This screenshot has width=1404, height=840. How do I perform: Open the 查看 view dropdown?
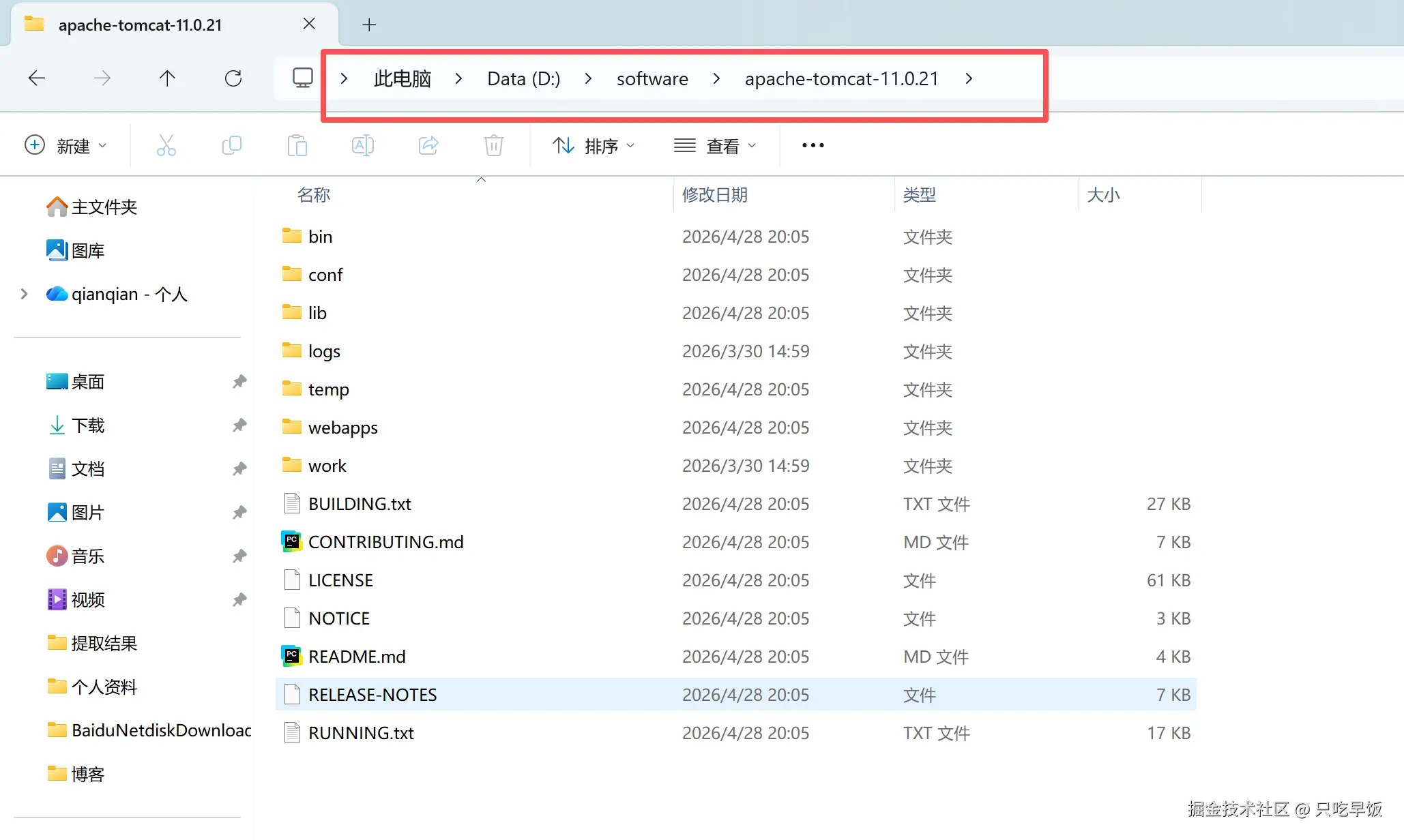pos(715,146)
